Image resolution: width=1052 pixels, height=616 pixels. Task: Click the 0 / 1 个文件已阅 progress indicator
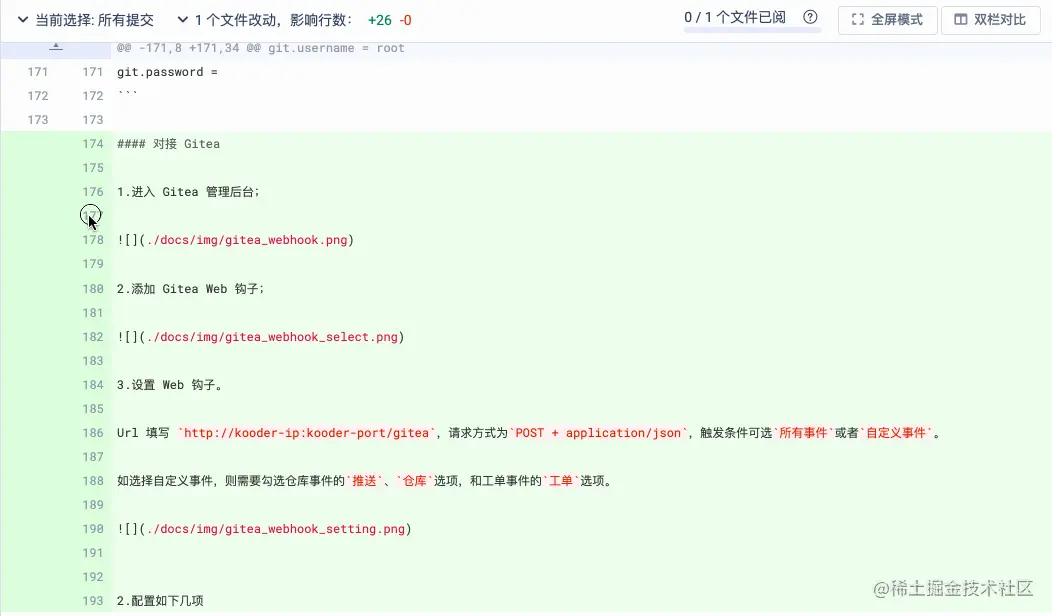coord(735,17)
